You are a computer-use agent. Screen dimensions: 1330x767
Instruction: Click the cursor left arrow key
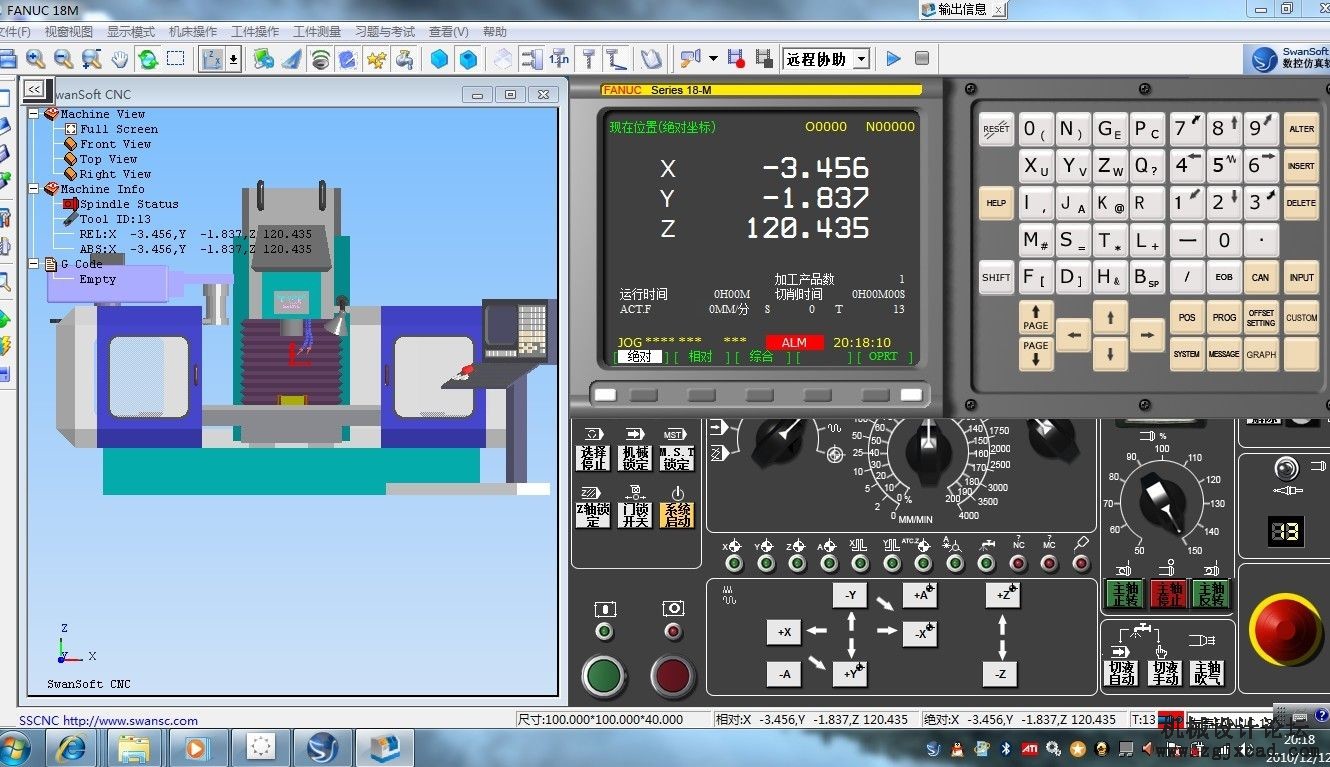[x=1073, y=336]
